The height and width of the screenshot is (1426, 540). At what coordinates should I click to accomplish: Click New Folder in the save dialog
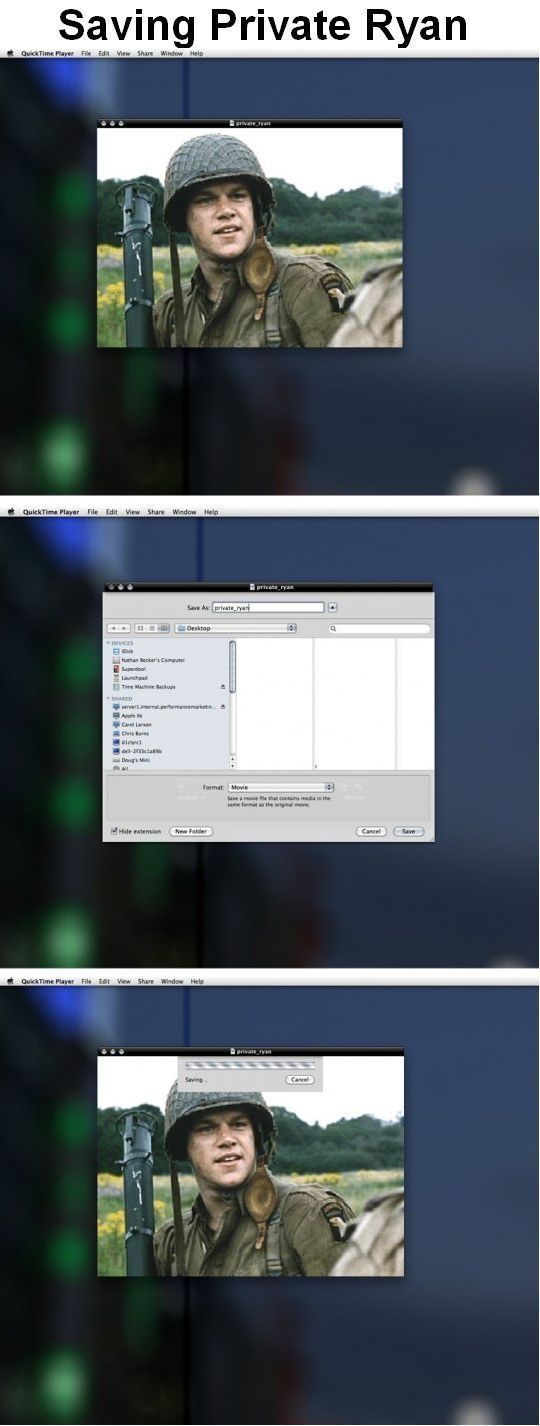pyautogui.click(x=190, y=831)
